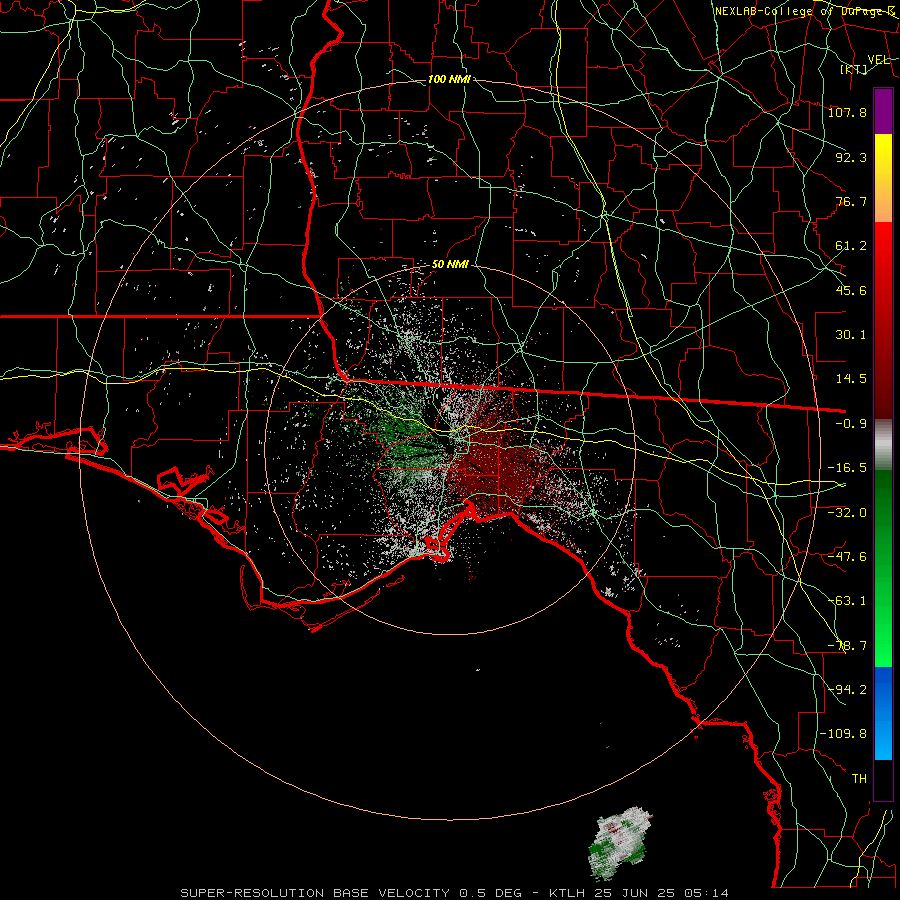The height and width of the screenshot is (900, 900).
Task: Click the gray near-zero segment of the scale
Action: tap(883, 444)
